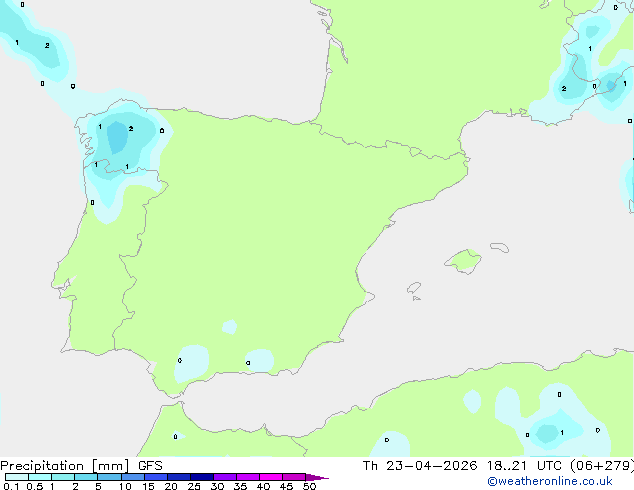The width and height of the screenshot is (634, 490).
Task: Pick the legend swatch between 45 and 50
Action: 294,477
